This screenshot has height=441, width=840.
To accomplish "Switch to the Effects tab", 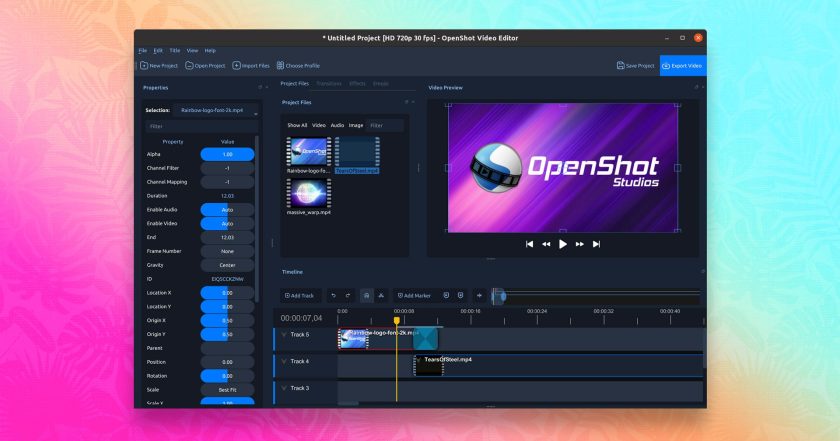I will [x=357, y=84].
